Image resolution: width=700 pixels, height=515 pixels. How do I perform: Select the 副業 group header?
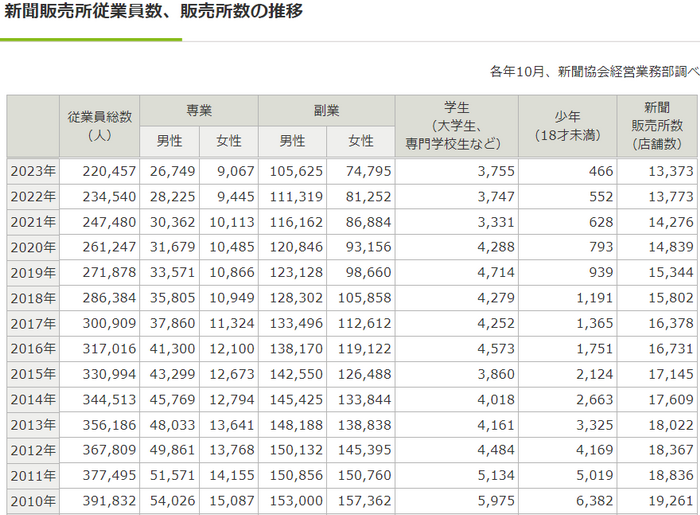click(326, 111)
